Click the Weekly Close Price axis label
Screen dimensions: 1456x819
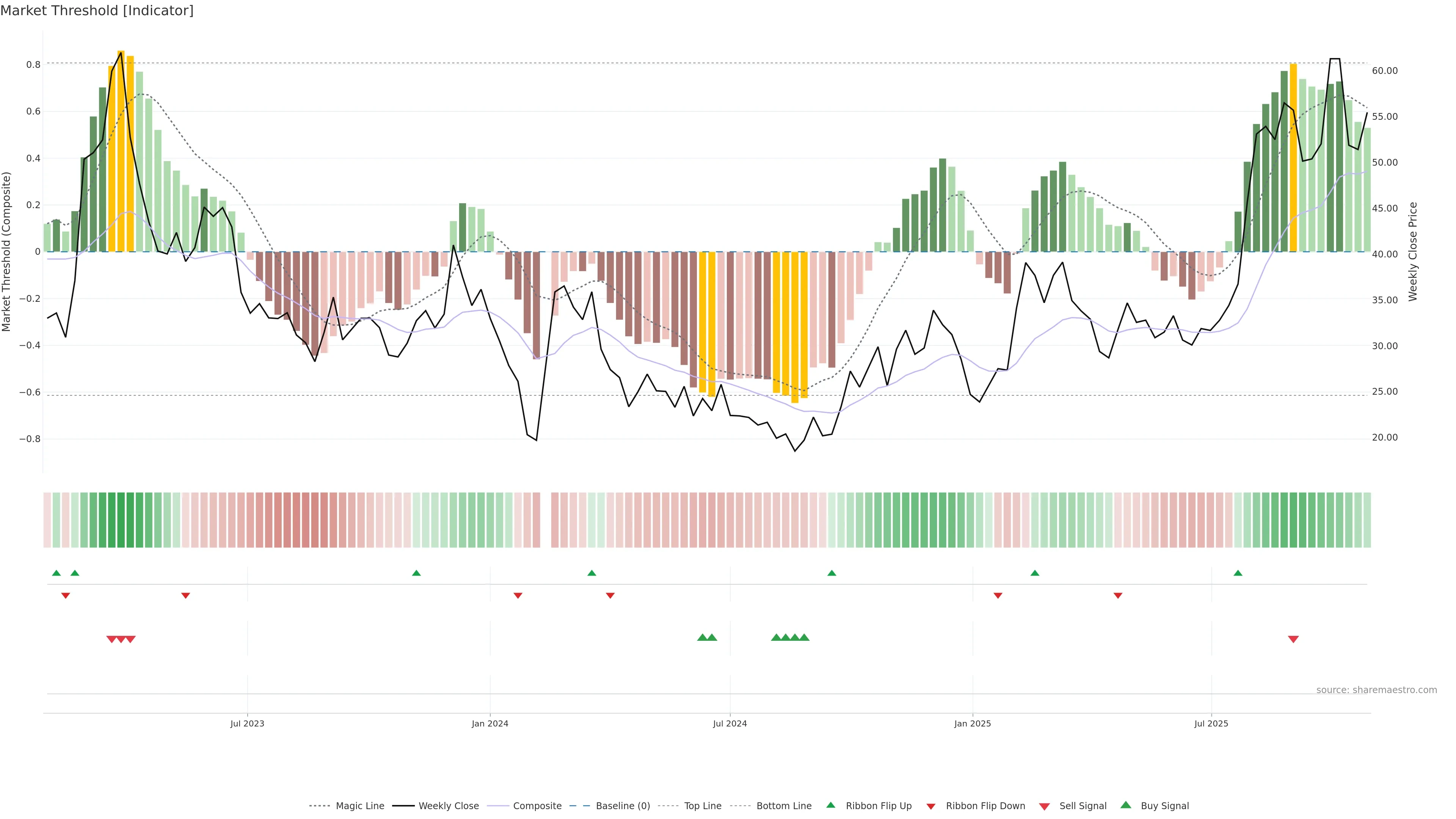pos(1412,251)
